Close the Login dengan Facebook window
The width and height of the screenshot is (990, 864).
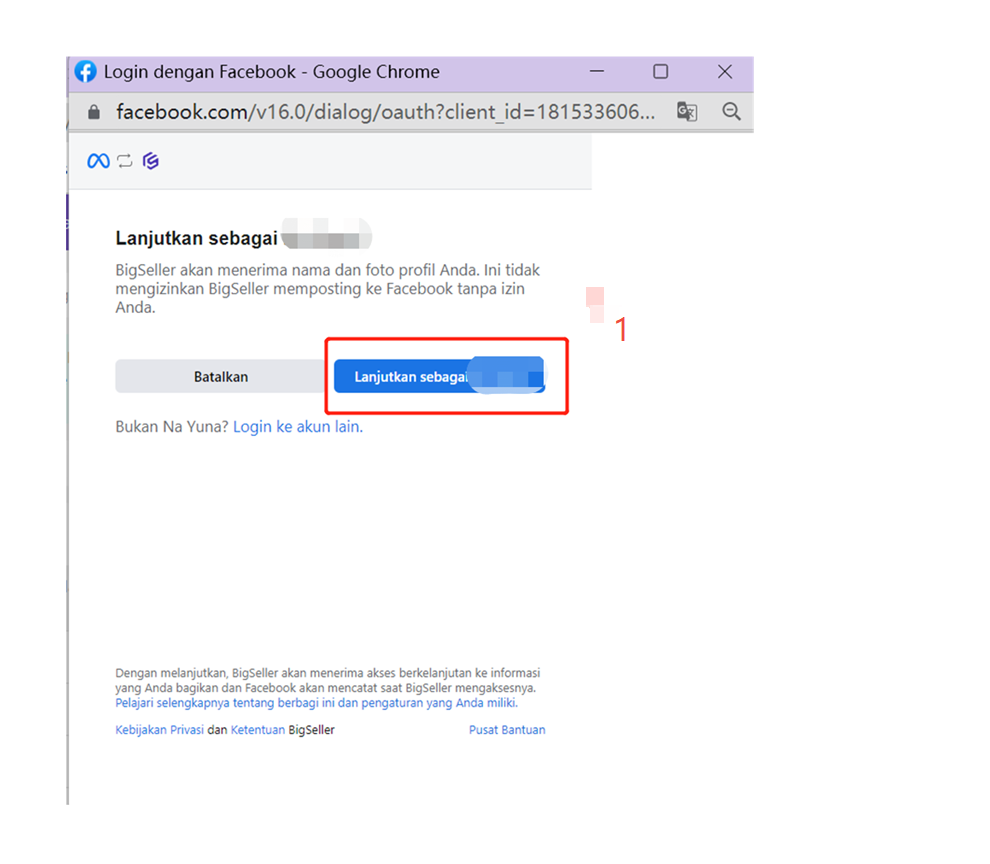(725, 71)
